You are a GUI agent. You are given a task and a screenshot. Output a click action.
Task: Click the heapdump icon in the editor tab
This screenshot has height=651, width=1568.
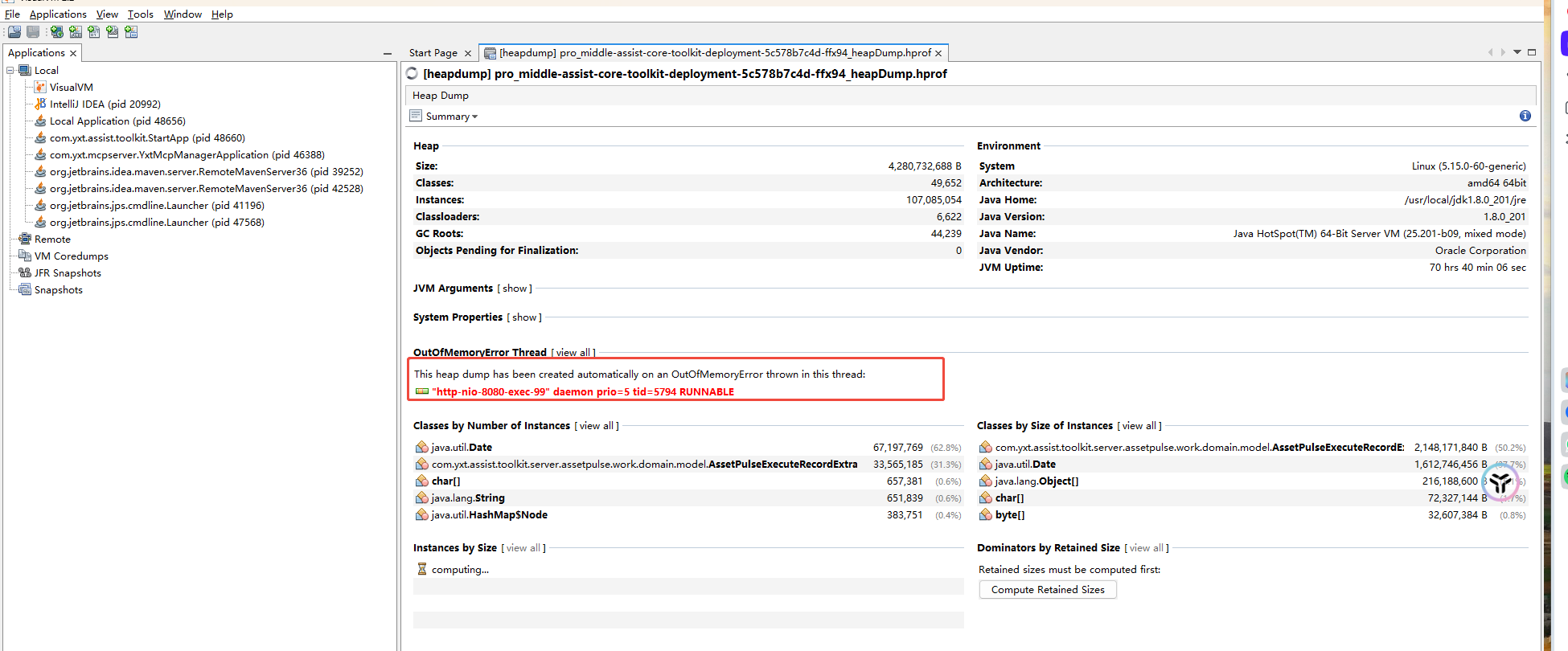click(490, 53)
